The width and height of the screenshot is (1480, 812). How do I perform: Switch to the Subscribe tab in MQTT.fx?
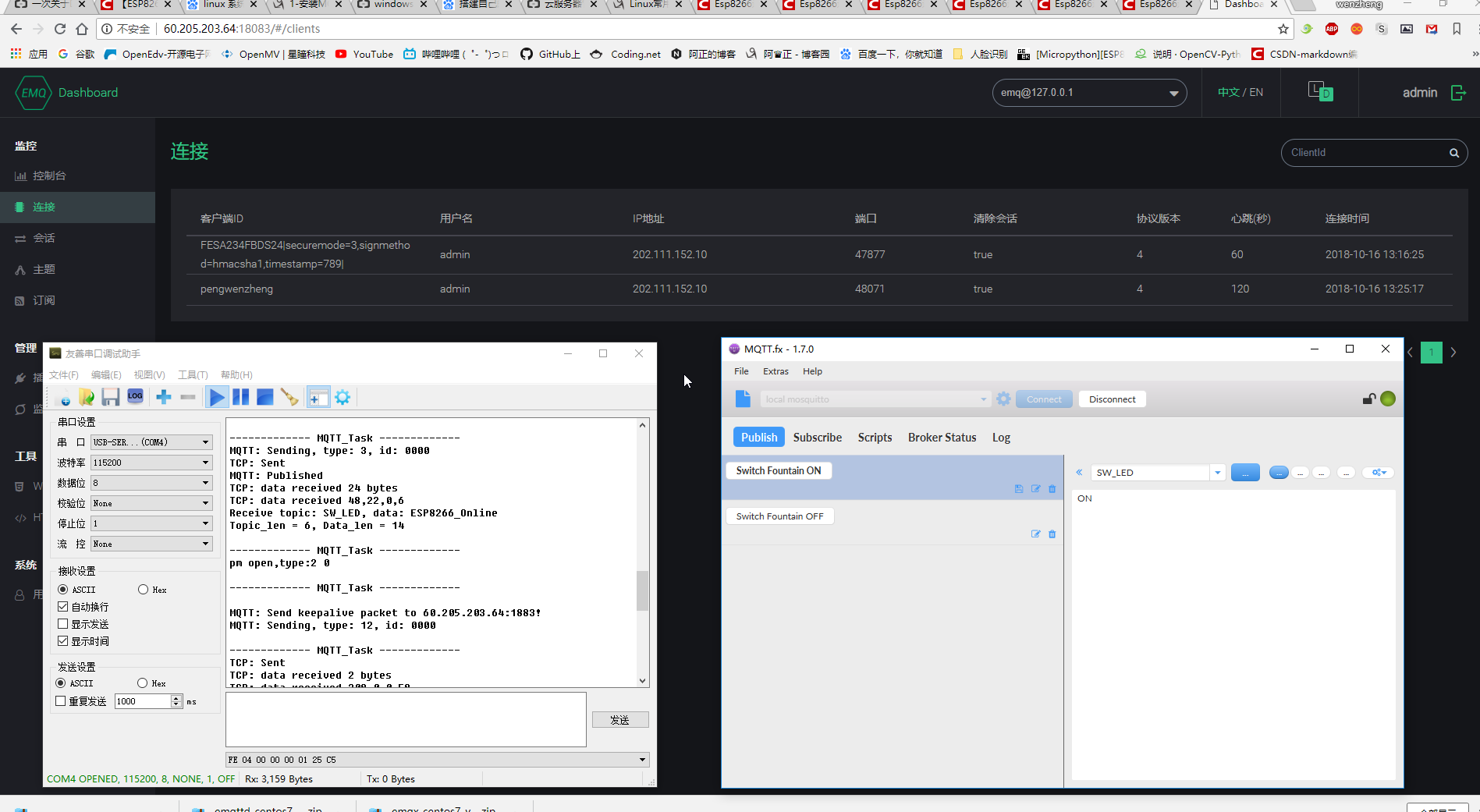[818, 438]
